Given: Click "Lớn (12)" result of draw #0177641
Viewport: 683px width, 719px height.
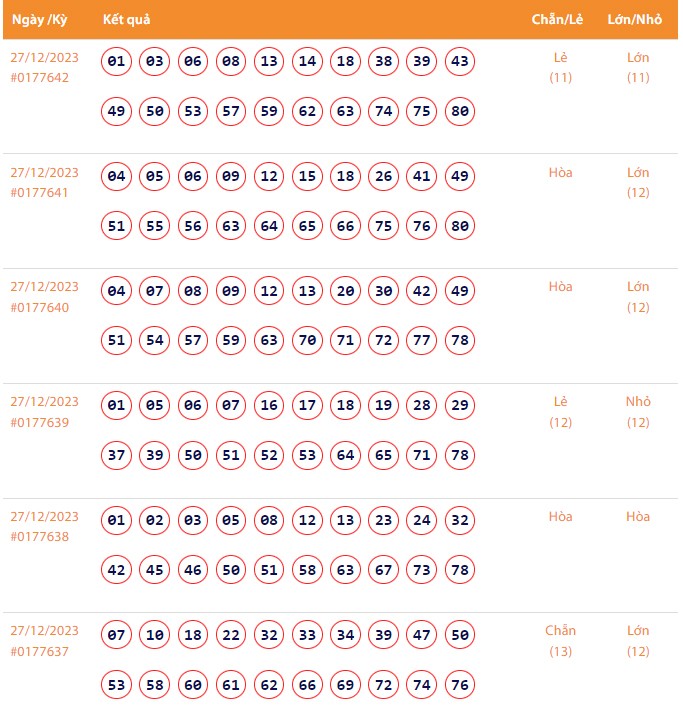Looking at the screenshot, I should [638, 182].
